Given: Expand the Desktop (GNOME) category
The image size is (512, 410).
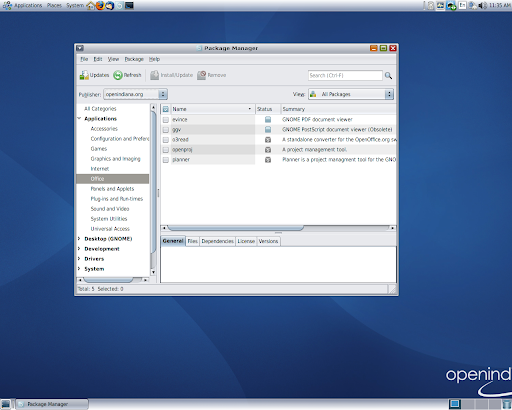Looking at the screenshot, I should click(x=79, y=239).
